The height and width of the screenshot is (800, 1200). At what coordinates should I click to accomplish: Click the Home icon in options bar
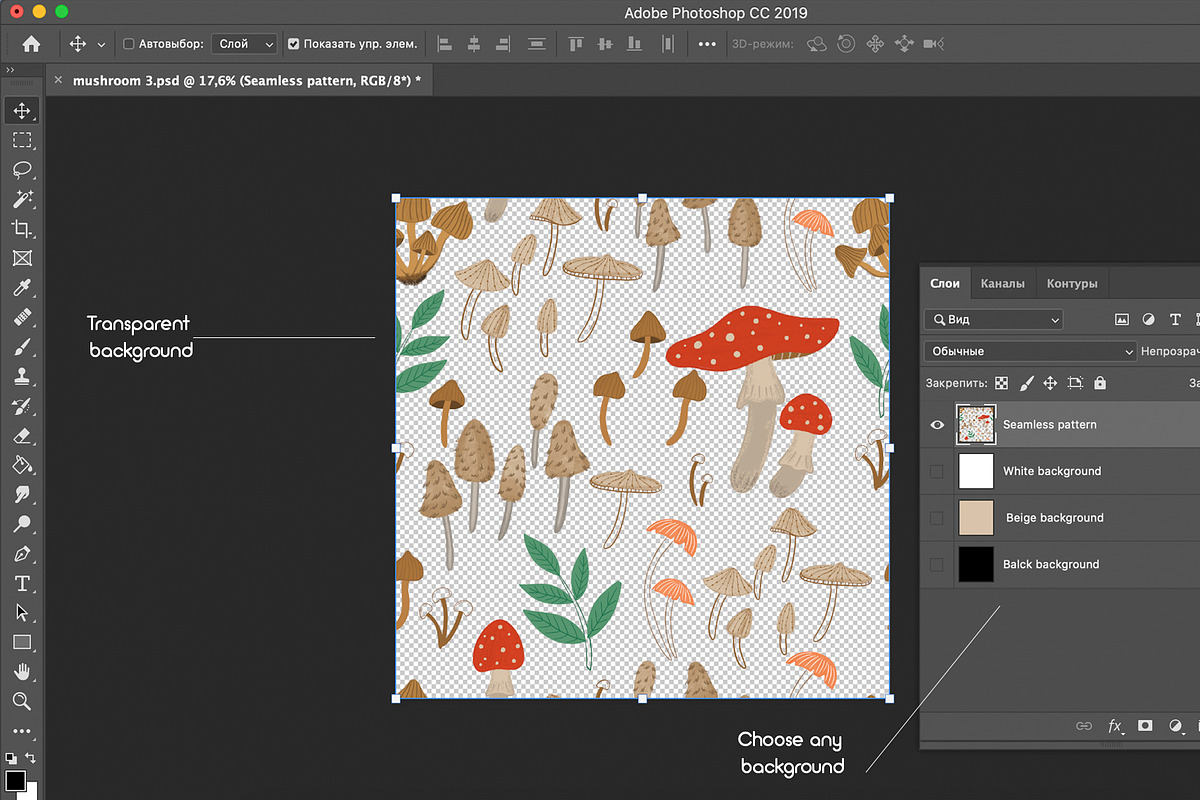pos(31,44)
